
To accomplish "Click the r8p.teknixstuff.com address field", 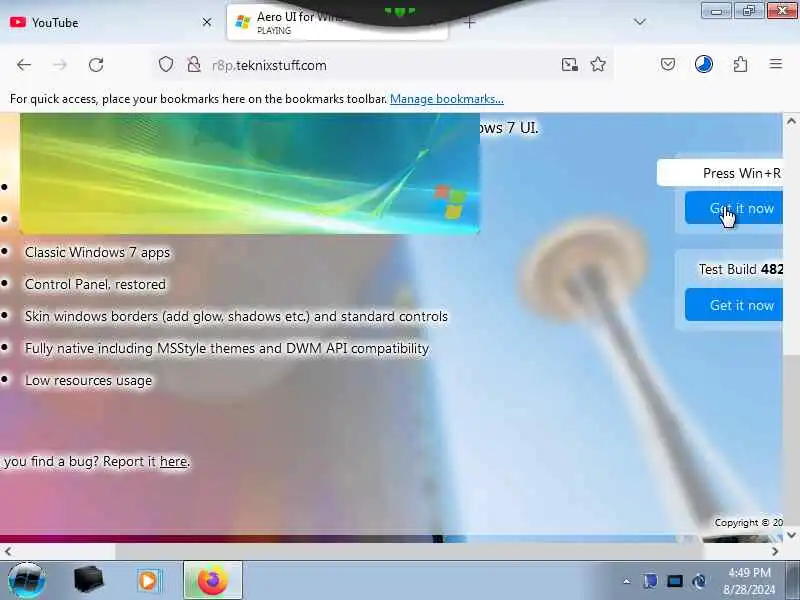I will [383, 65].
